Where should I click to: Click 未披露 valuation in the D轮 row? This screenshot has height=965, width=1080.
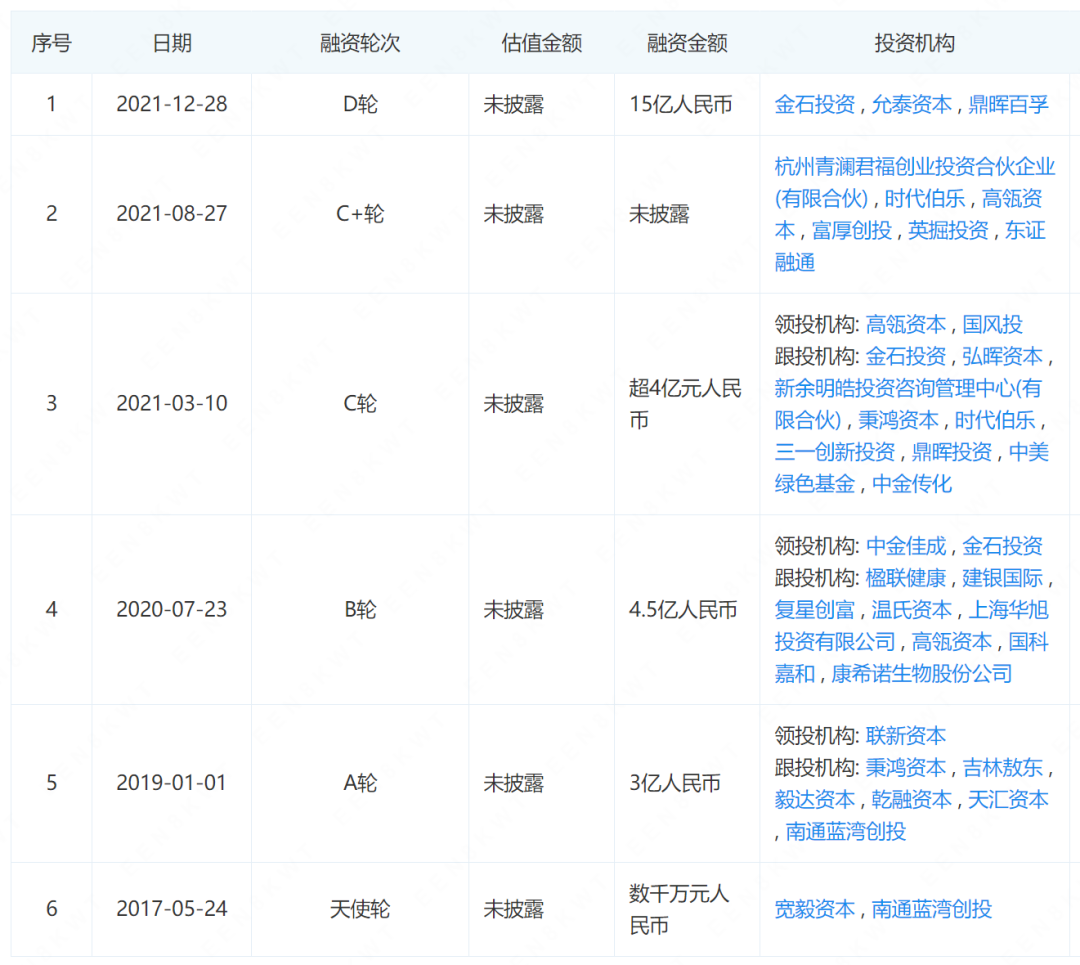tap(513, 105)
